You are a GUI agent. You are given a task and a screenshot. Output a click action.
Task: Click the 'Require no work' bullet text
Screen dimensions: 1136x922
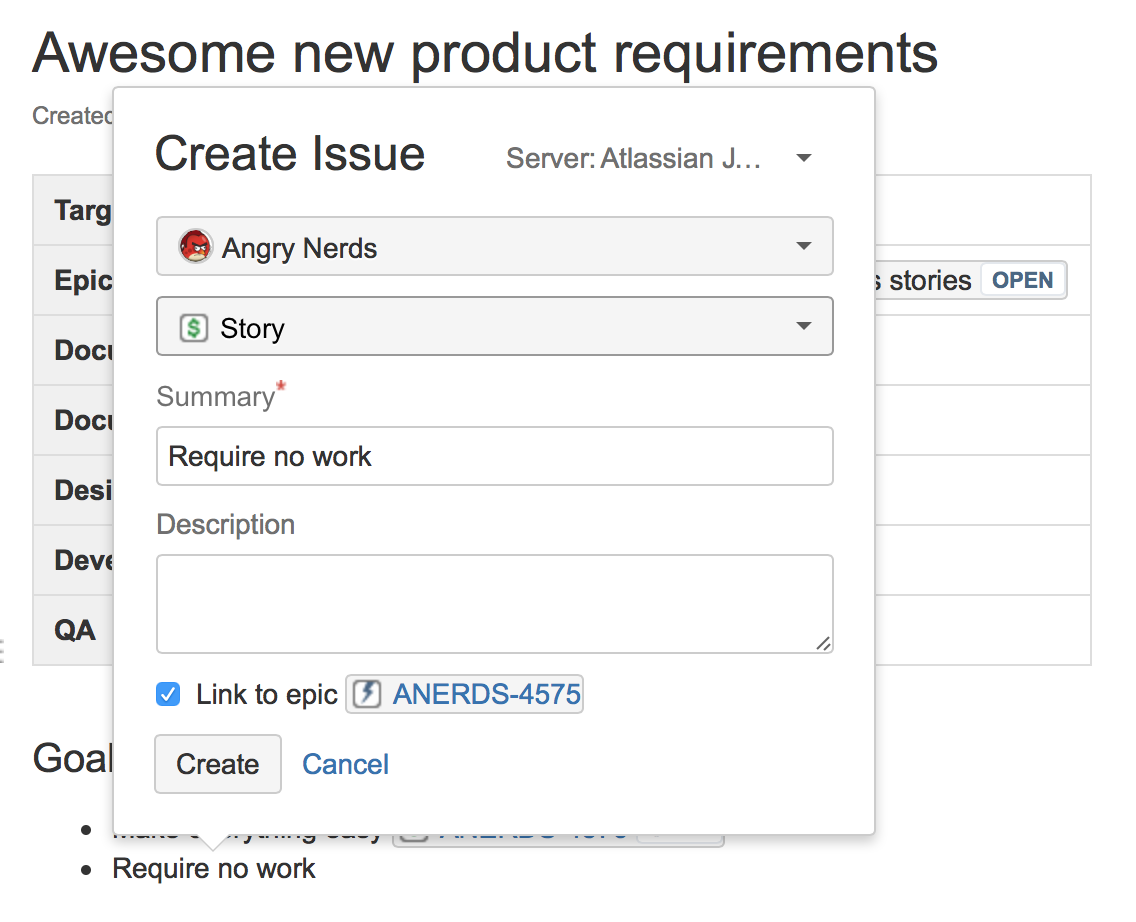[214, 869]
